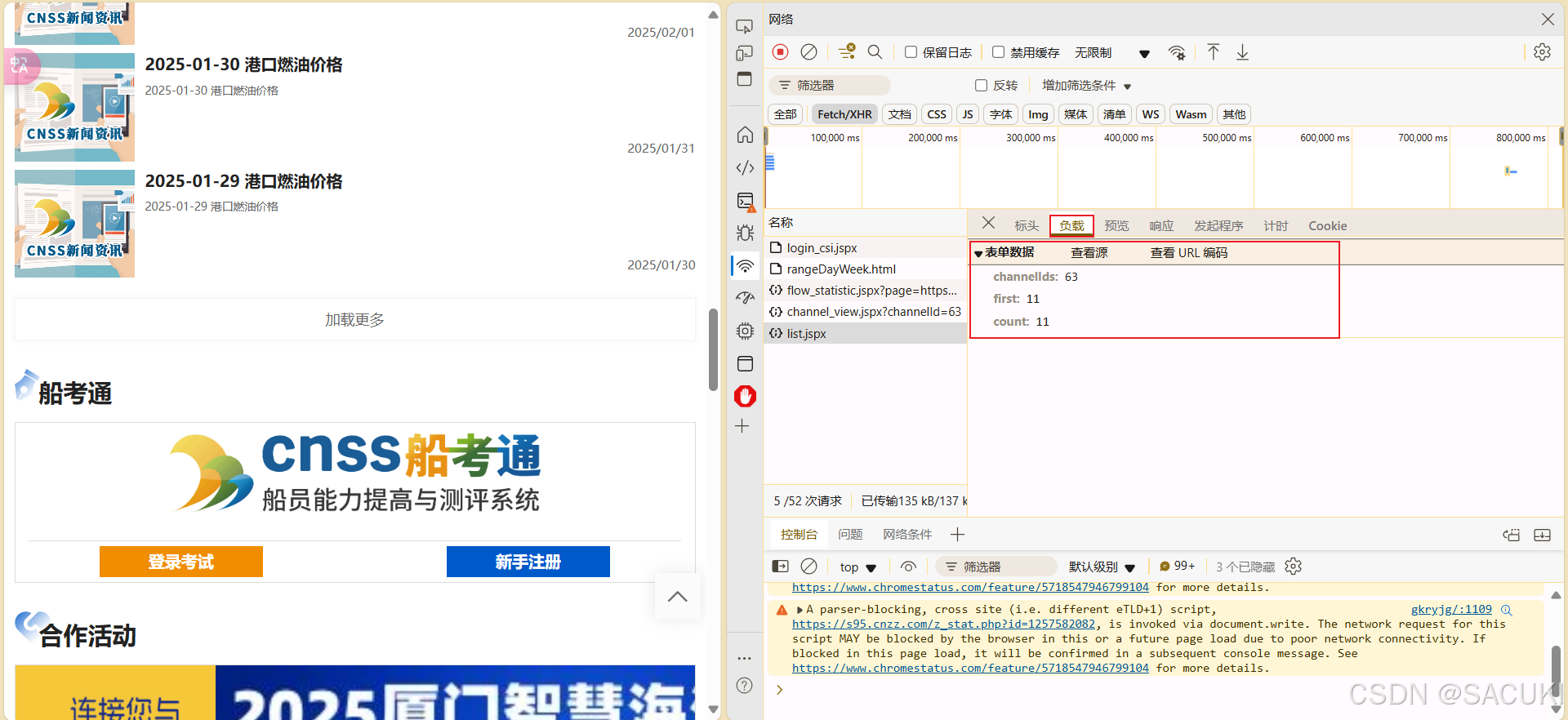The height and width of the screenshot is (720, 1568).
Task: Click the red hand blocker icon
Action: pyautogui.click(x=745, y=396)
